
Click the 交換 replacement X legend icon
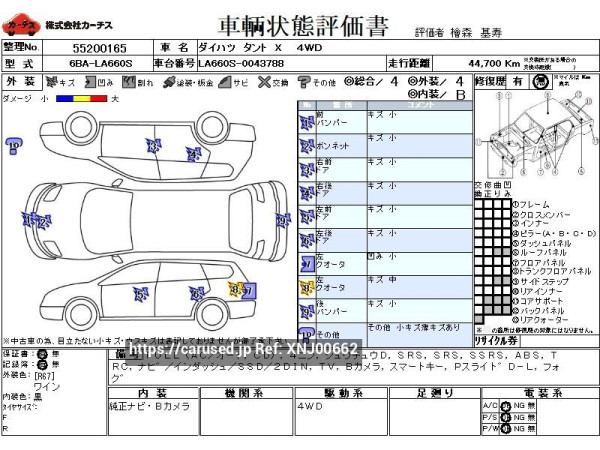tap(264, 82)
